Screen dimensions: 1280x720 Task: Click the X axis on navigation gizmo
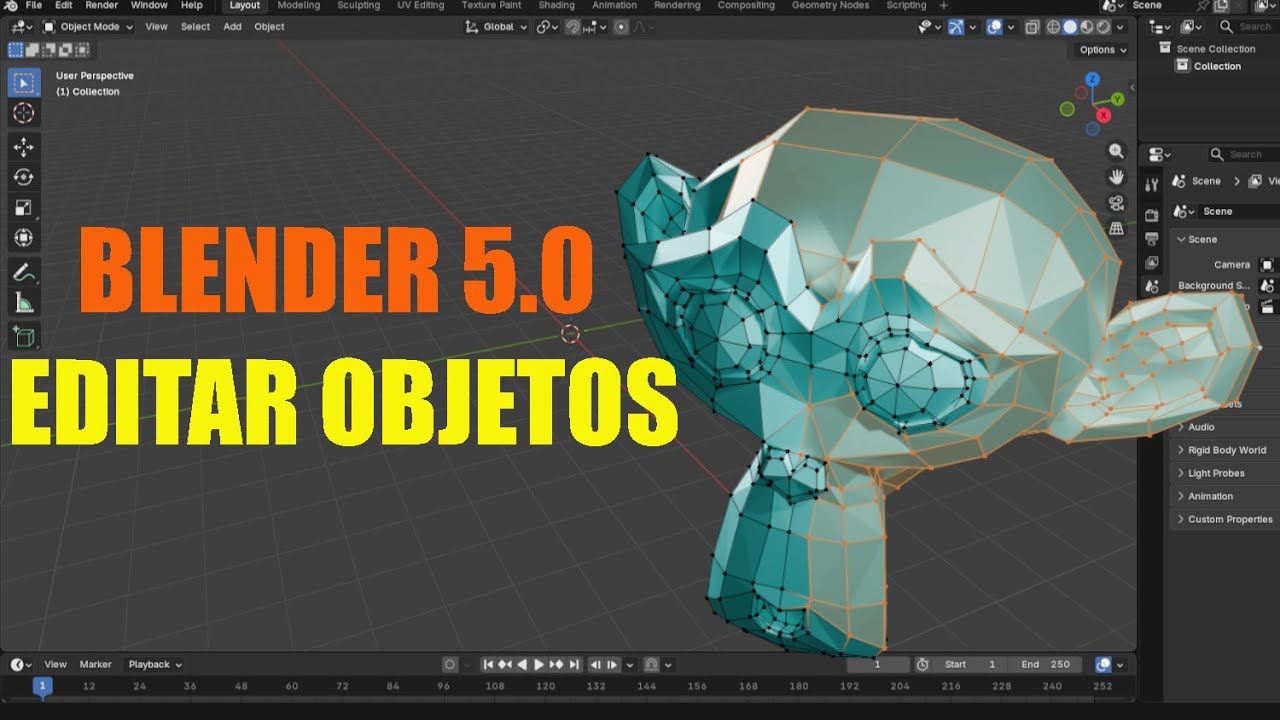pos(1103,116)
